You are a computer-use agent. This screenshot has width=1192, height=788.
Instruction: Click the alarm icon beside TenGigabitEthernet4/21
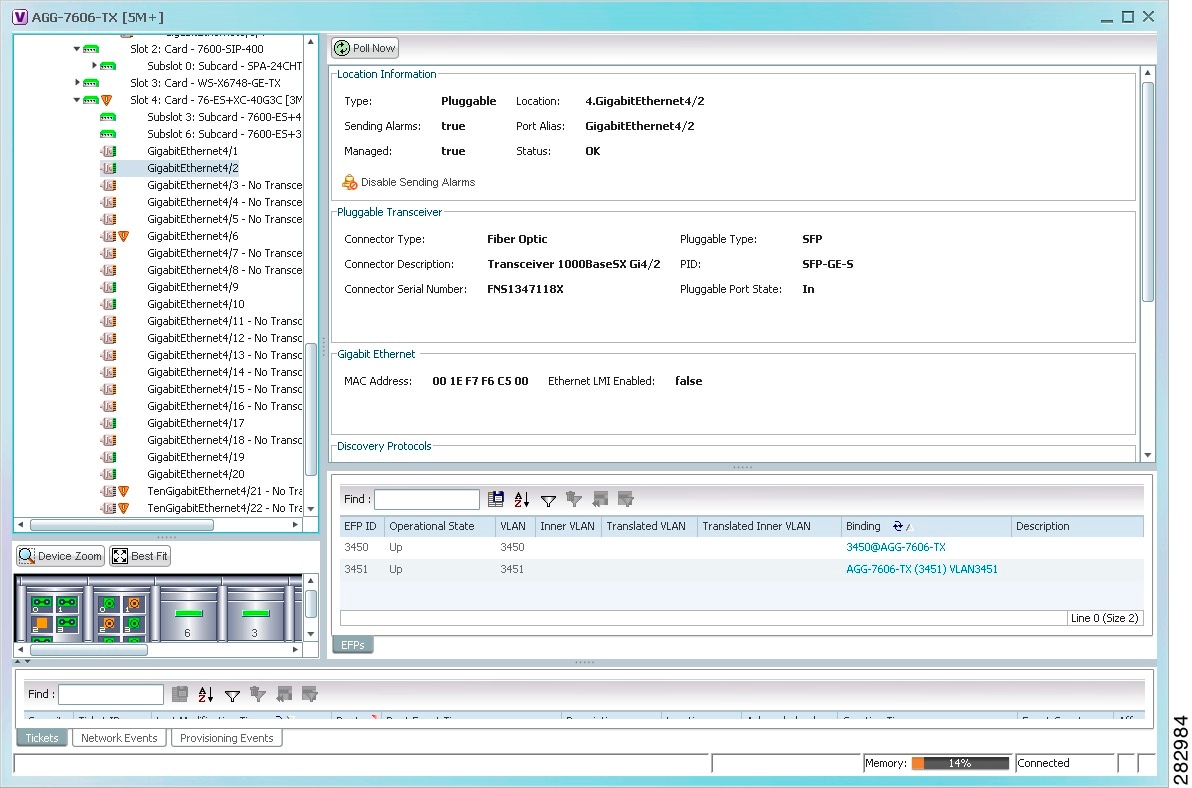click(124, 492)
